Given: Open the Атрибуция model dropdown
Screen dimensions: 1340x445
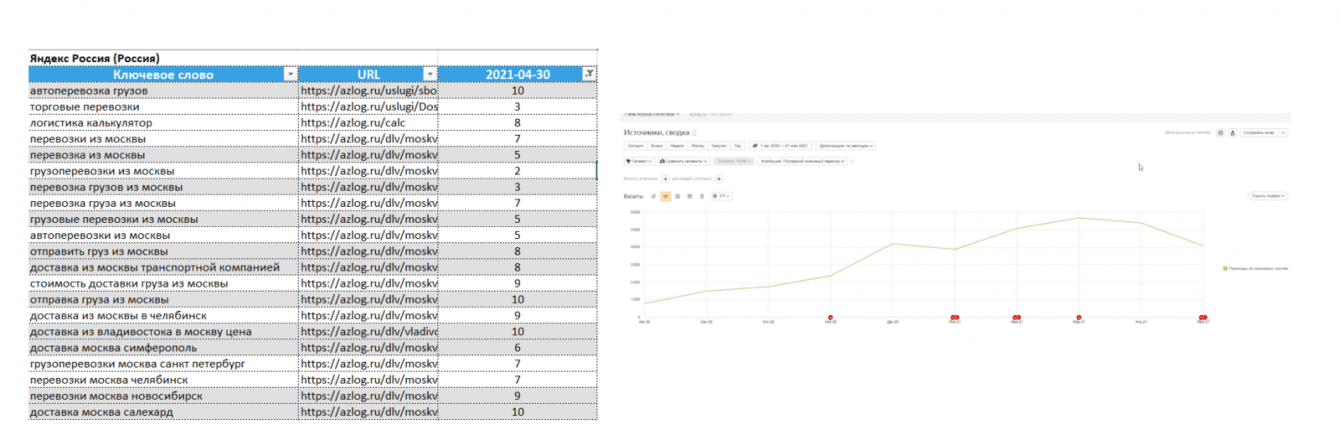Looking at the screenshot, I should (802, 161).
